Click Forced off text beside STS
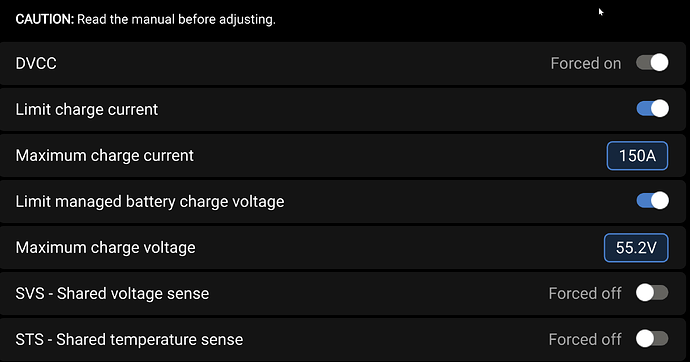690x362 pixels. point(585,340)
